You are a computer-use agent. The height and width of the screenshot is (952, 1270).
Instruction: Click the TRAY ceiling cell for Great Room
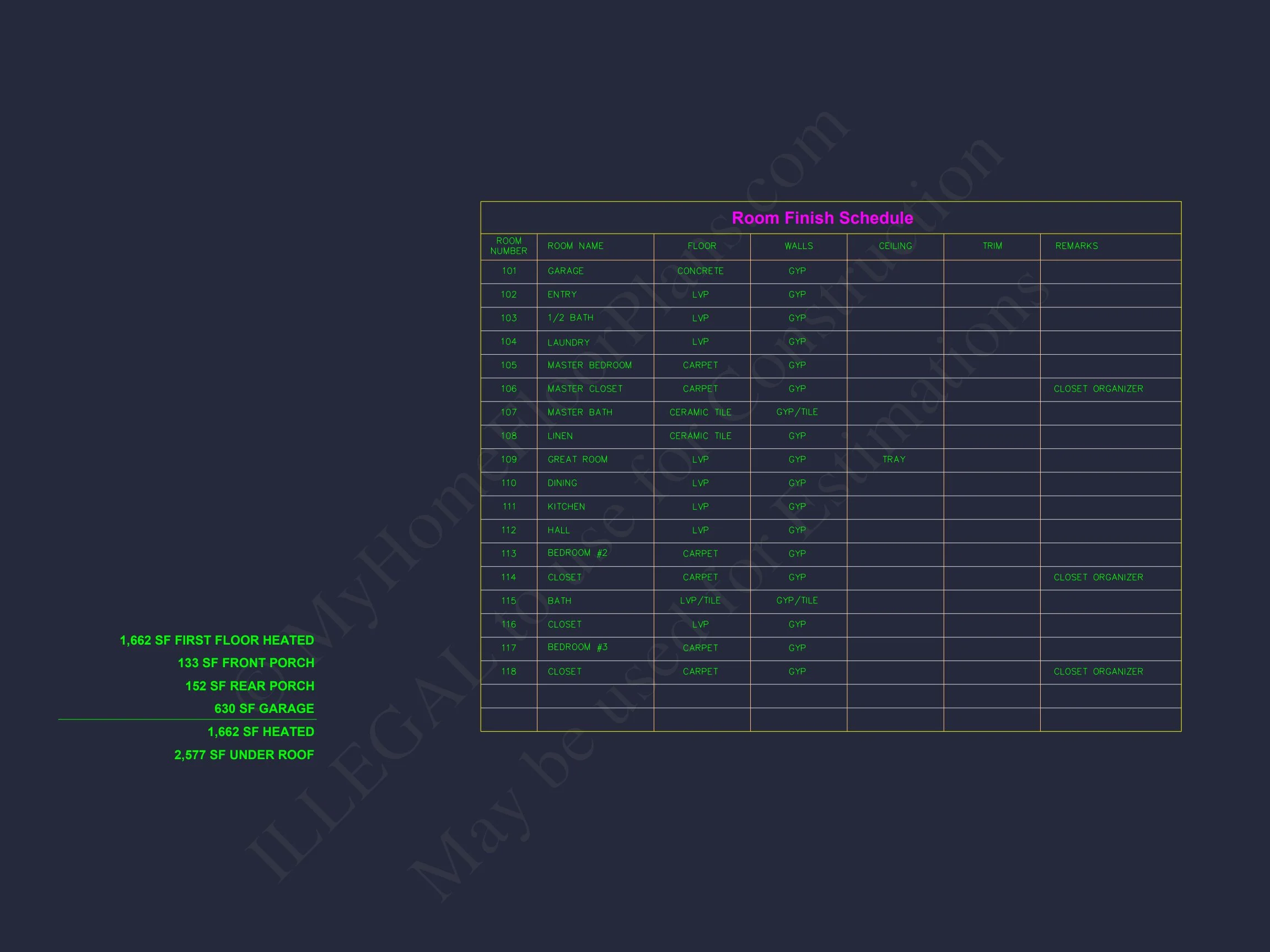pyautogui.click(x=894, y=459)
